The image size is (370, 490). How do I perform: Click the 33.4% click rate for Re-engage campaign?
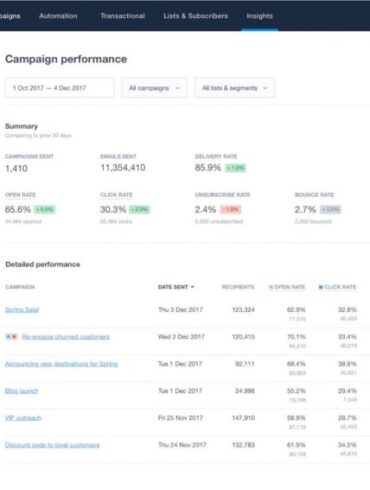347,337
